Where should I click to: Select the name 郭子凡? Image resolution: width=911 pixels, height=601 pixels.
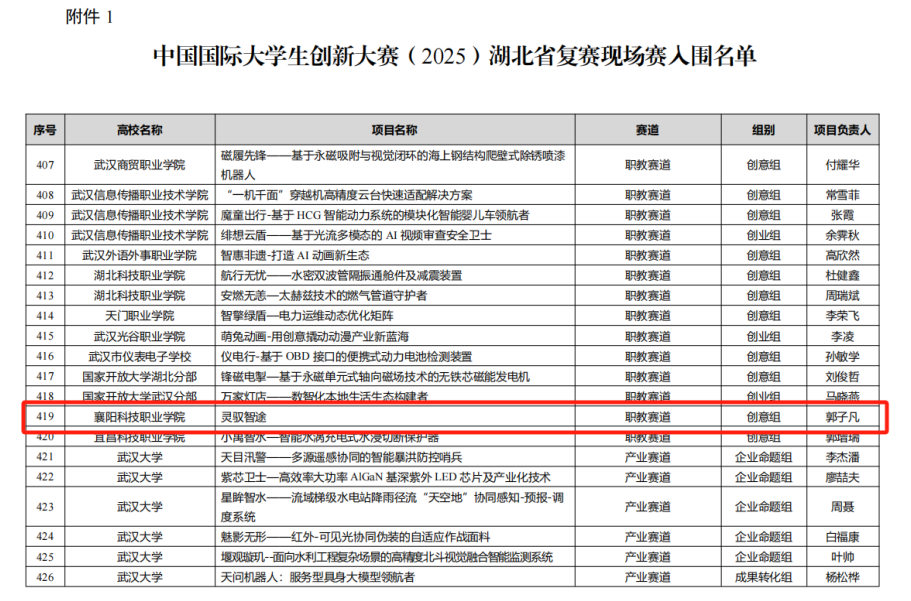842,417
